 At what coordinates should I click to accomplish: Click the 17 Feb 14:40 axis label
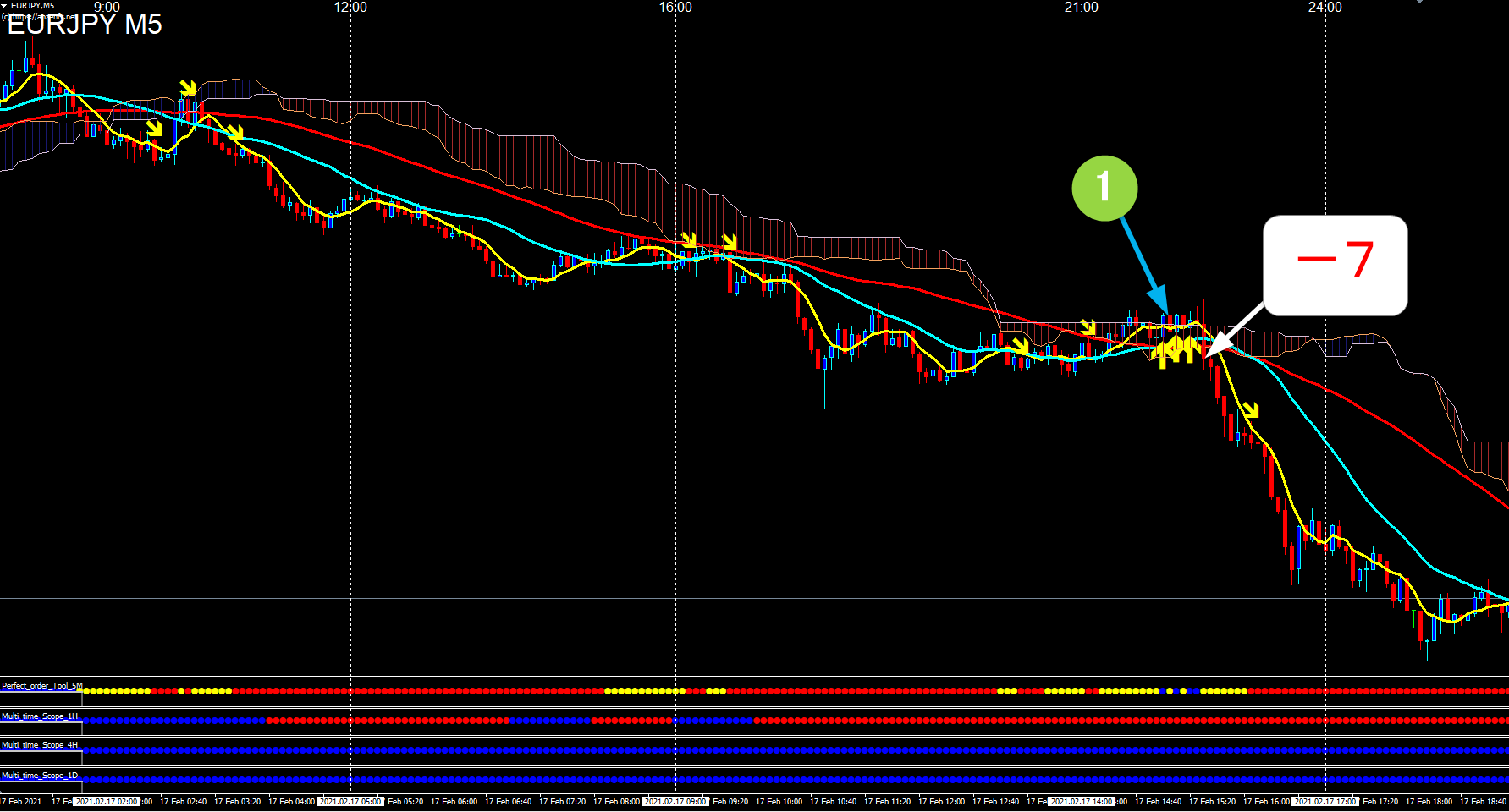tap(1158, 801)
